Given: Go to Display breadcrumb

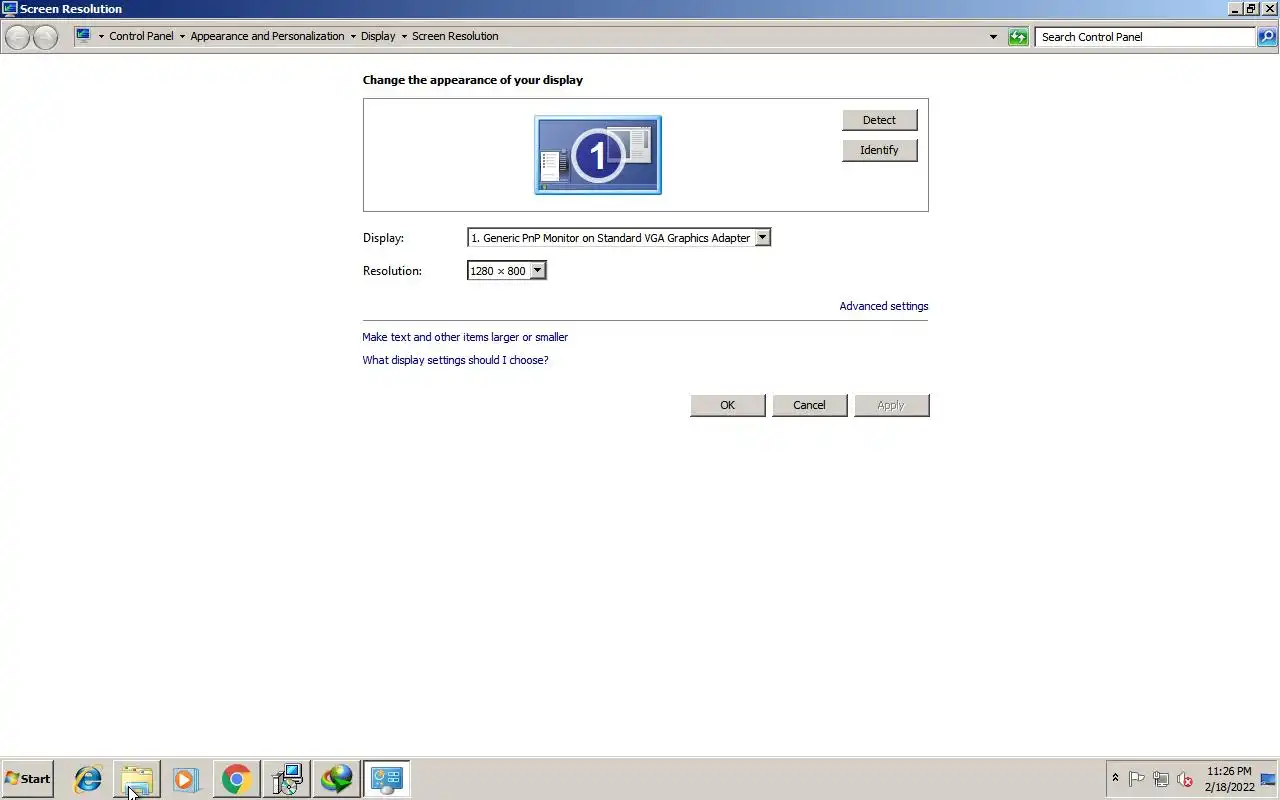Looking at the screenshot, I should (x=378, y=36).
